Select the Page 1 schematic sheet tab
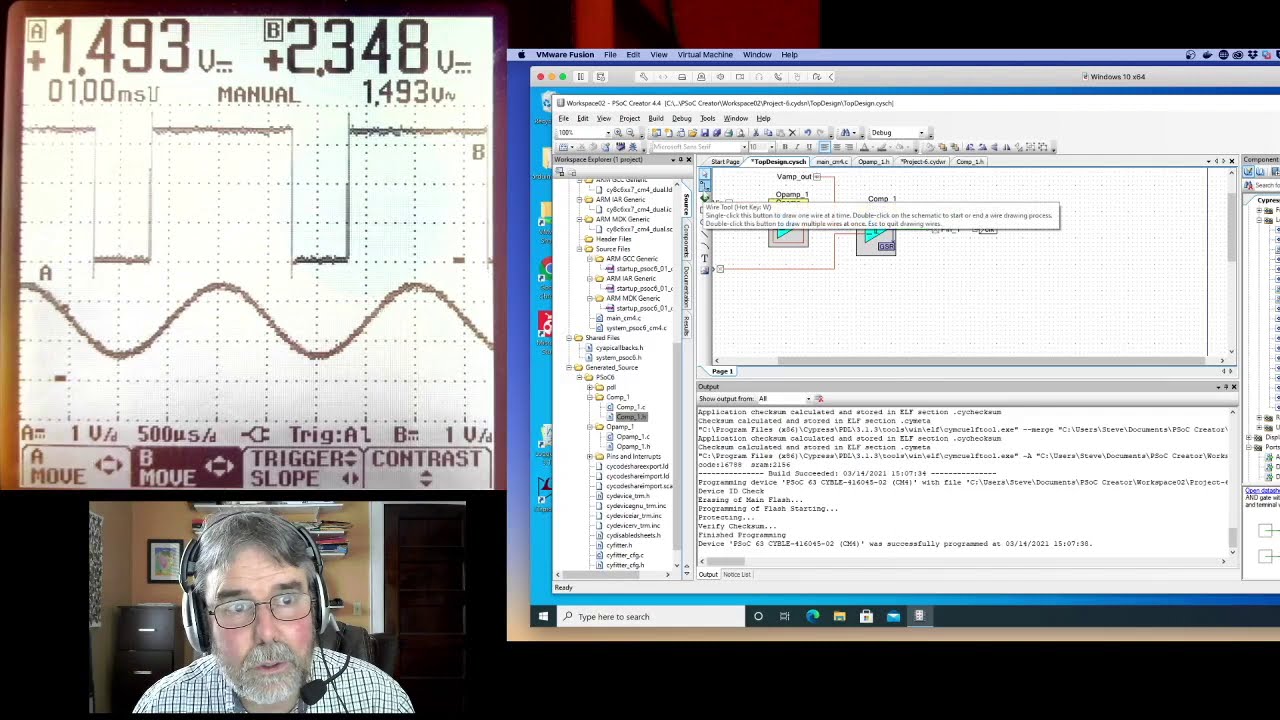Viewport: 1280px width, 720px height. pyautogui.click(x=722, y=371)
